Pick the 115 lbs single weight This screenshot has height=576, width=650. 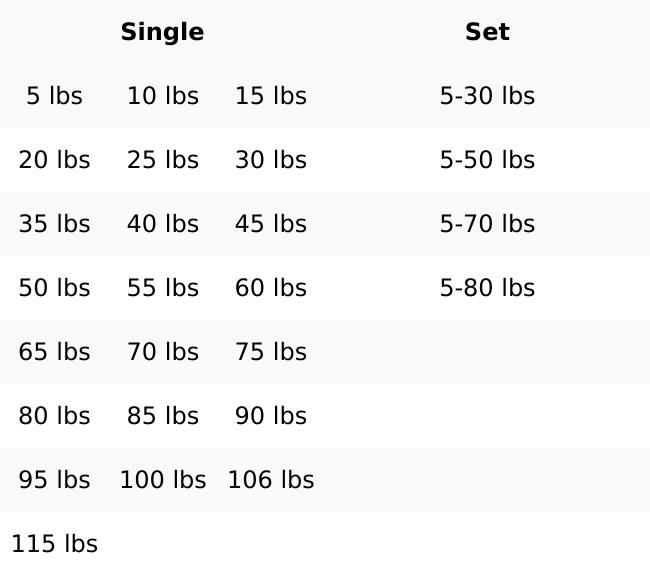click(54, 544)
